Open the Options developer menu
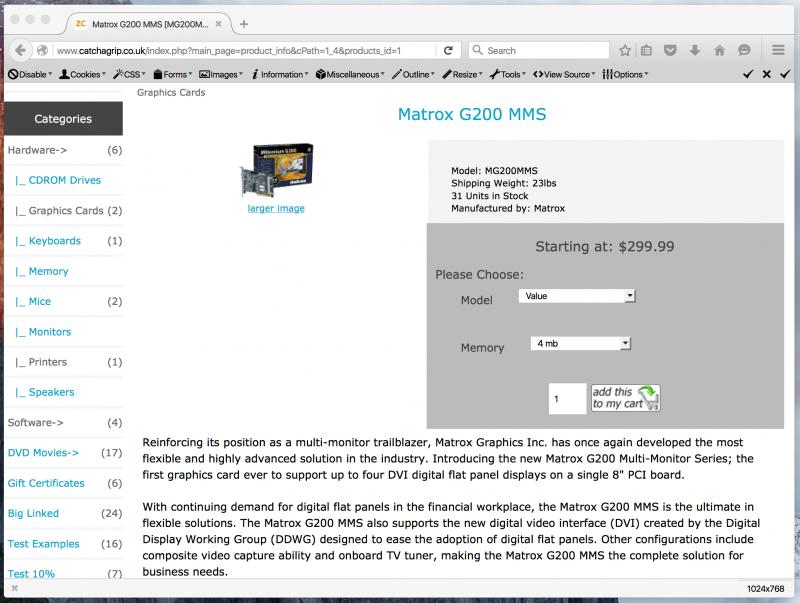The height and width of the screenshot is (603, 800). click(625, 74)
